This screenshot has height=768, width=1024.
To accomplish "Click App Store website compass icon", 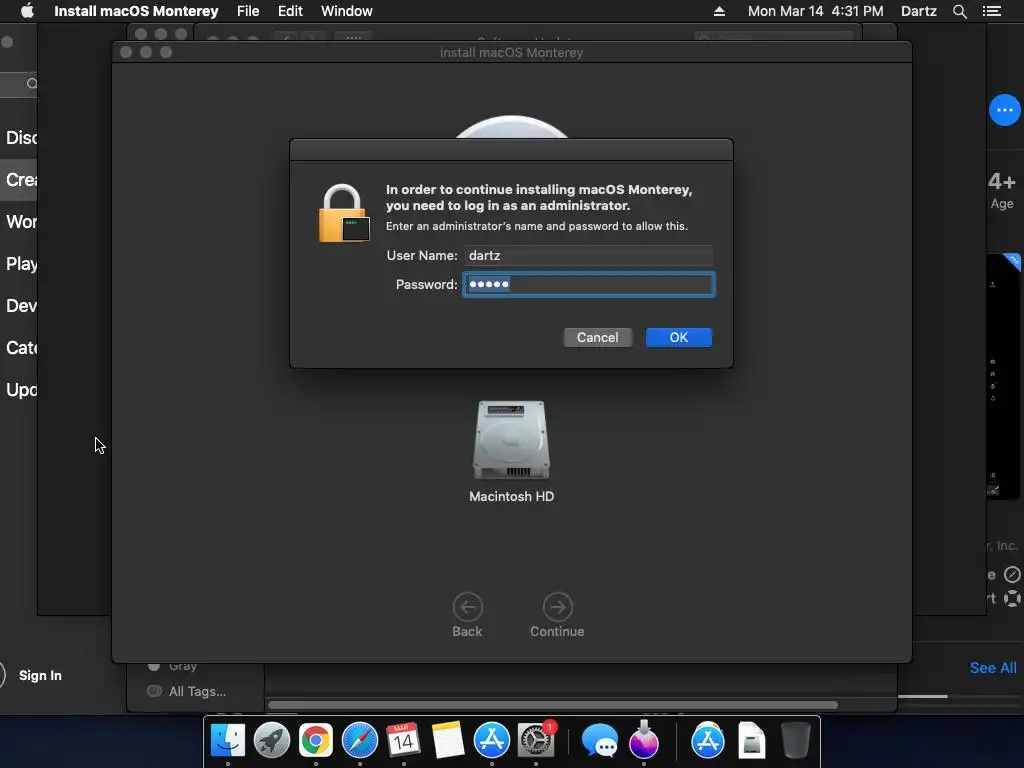I will pyautogui.click(x=1012, y=575).
